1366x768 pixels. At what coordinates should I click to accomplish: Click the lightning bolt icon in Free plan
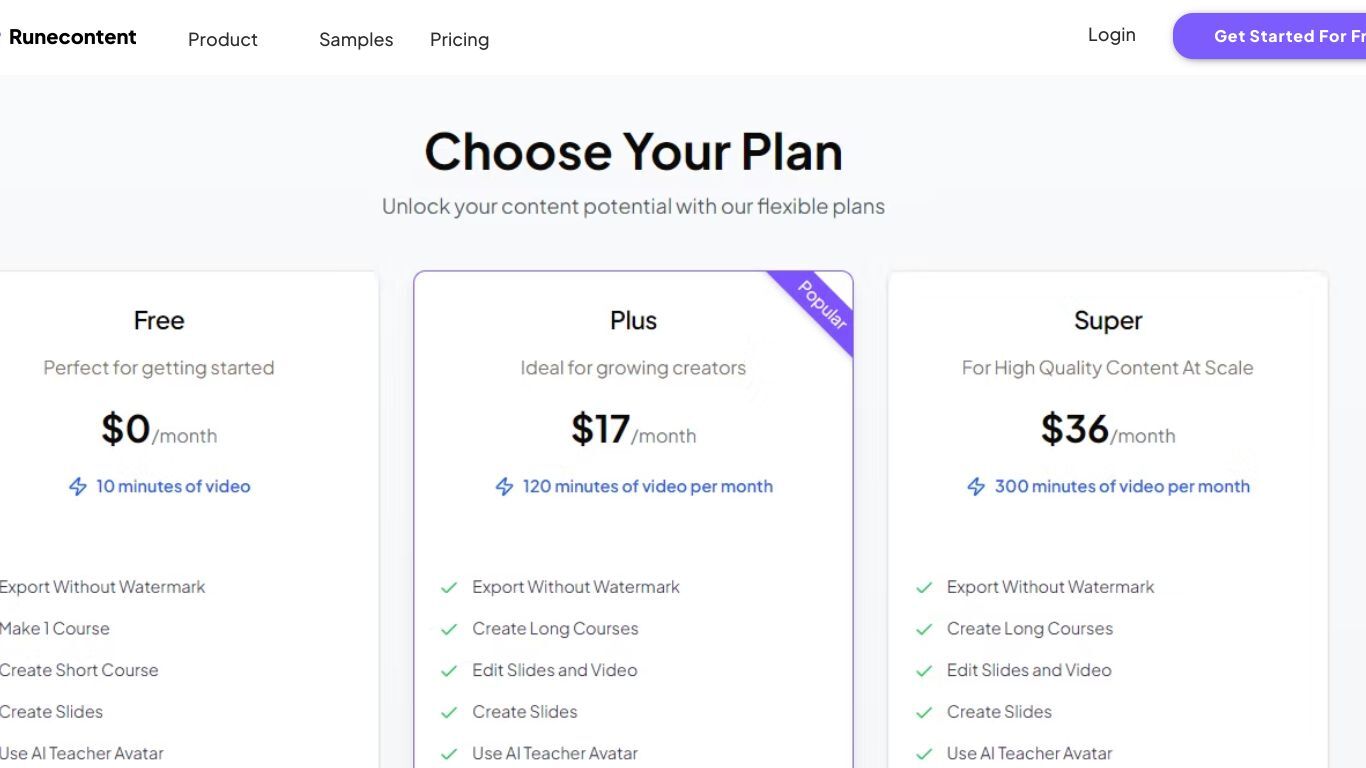pyautogui.click(x=77, y=487)
